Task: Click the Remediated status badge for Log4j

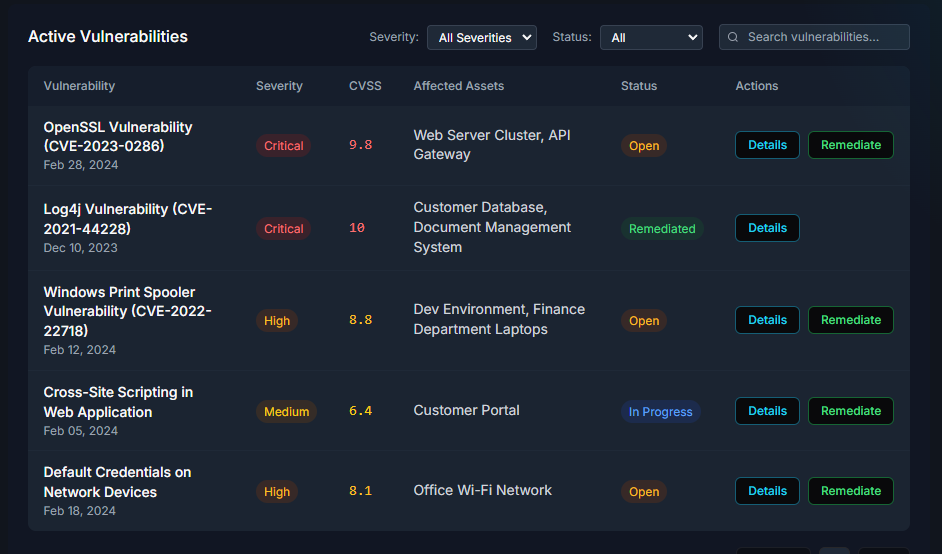Action: (661, 229)
